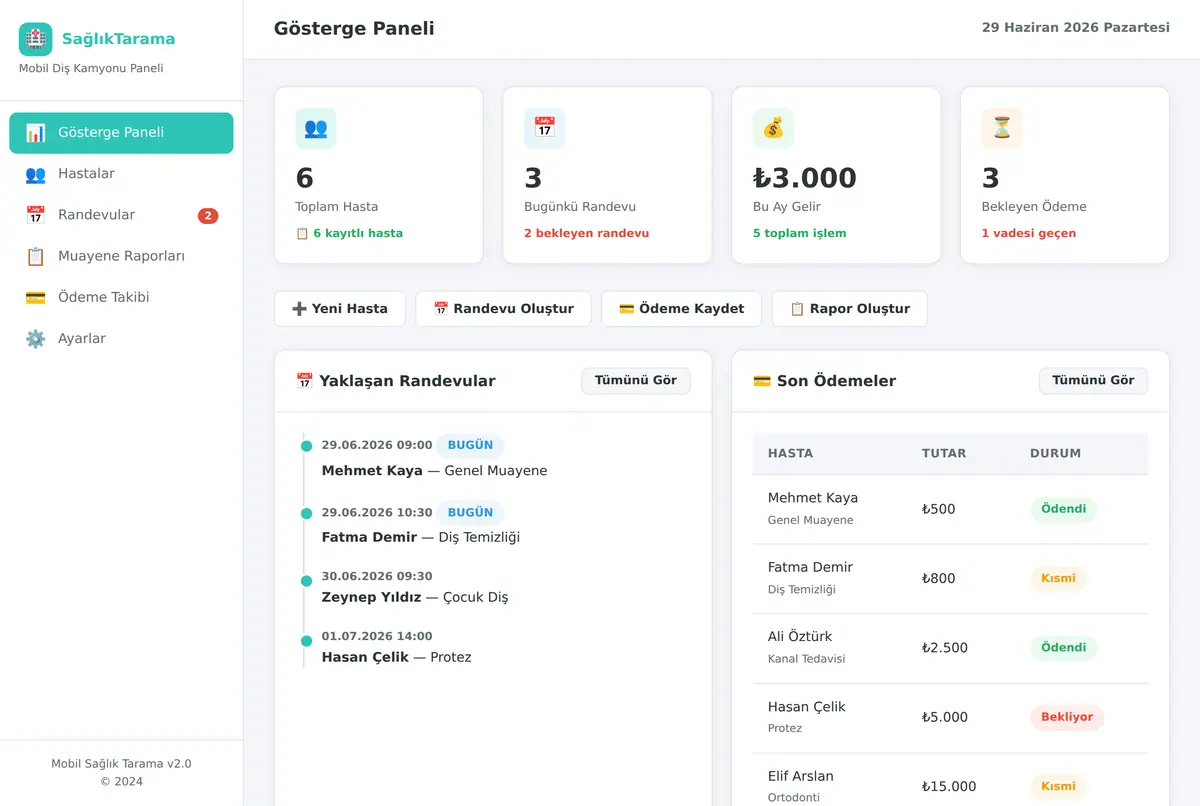The width and height of the screenshot is (1200, 806).
Task: Click the money bag icon on Bu Ay Gelir card
Action: coord(773,128)
